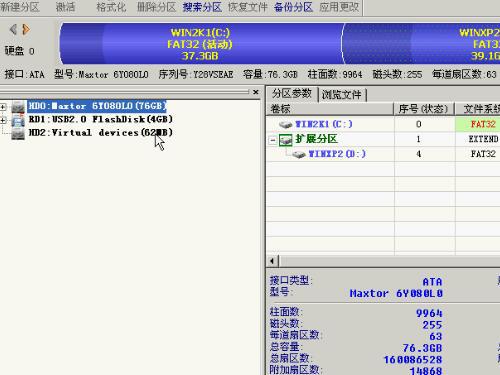This screenshot has width=500, height=375.
Task: Select the HD0 Maxtor hard disk icon
Action: 18,107
